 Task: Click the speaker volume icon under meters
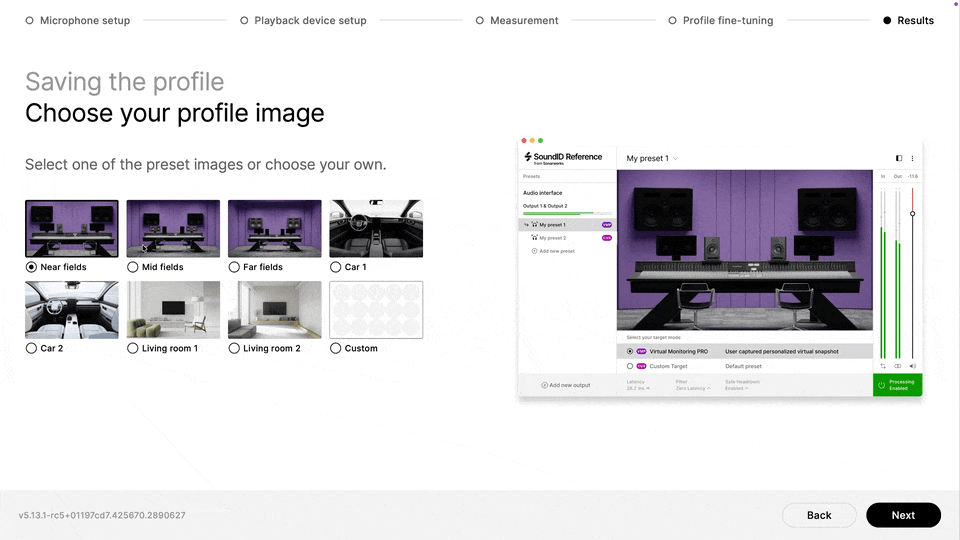coord(912,366)
